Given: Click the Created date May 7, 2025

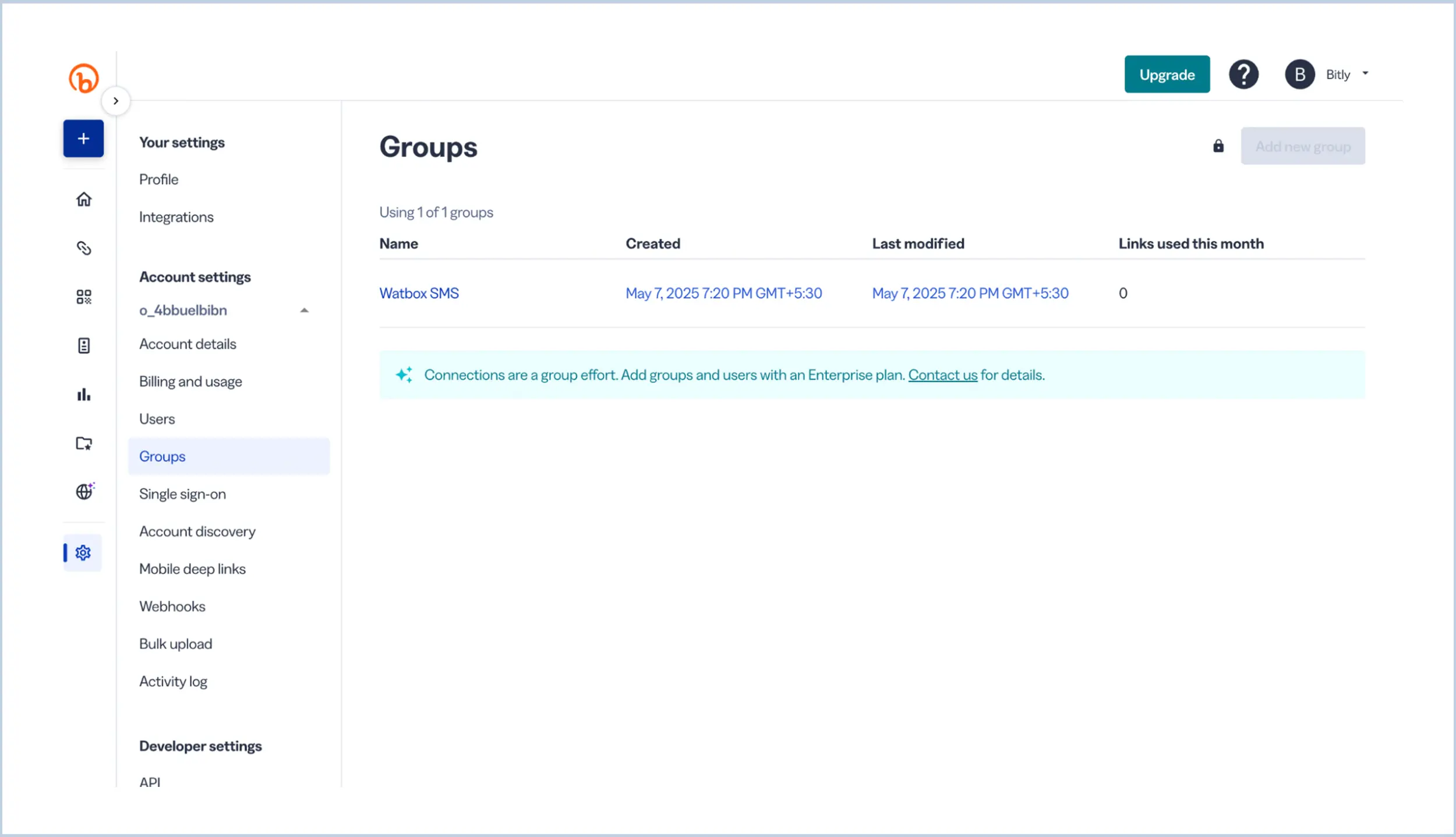Looking at the screenshot, I should click(723, 293).
